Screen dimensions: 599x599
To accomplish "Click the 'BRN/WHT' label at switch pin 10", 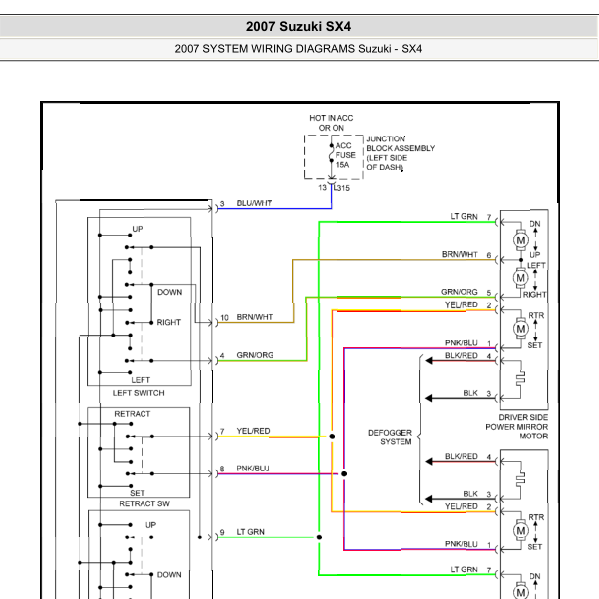I will click(x=255, y=317).
